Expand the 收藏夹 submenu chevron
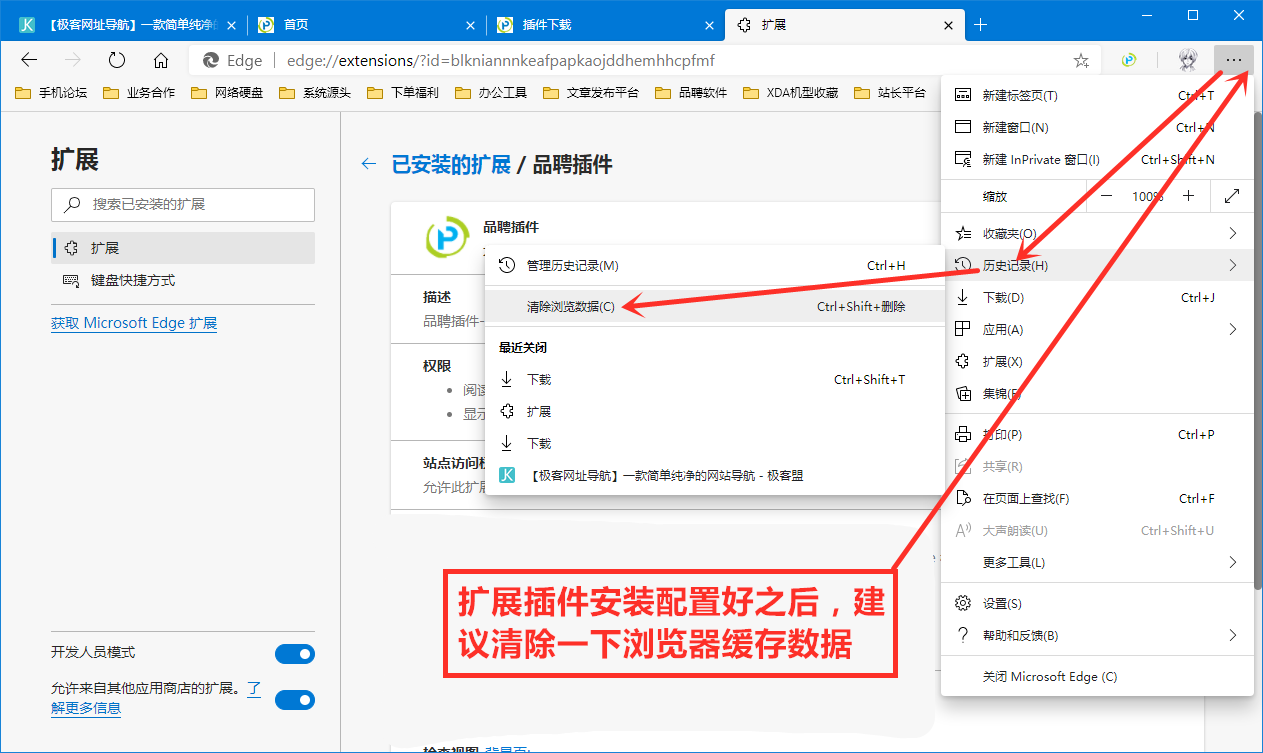The image size is (1263, 753). [1232, 232]
